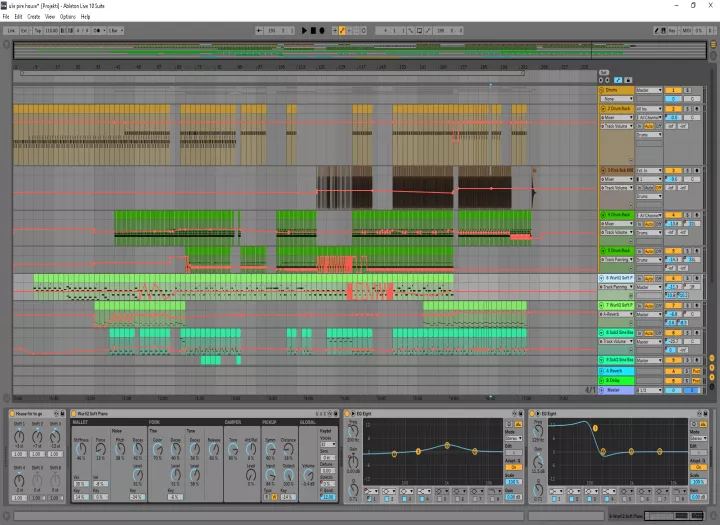Toggle the Loop switch in transport
This screenshot has height=525, width=720.
pyautogui.click(x=419, y=31)
